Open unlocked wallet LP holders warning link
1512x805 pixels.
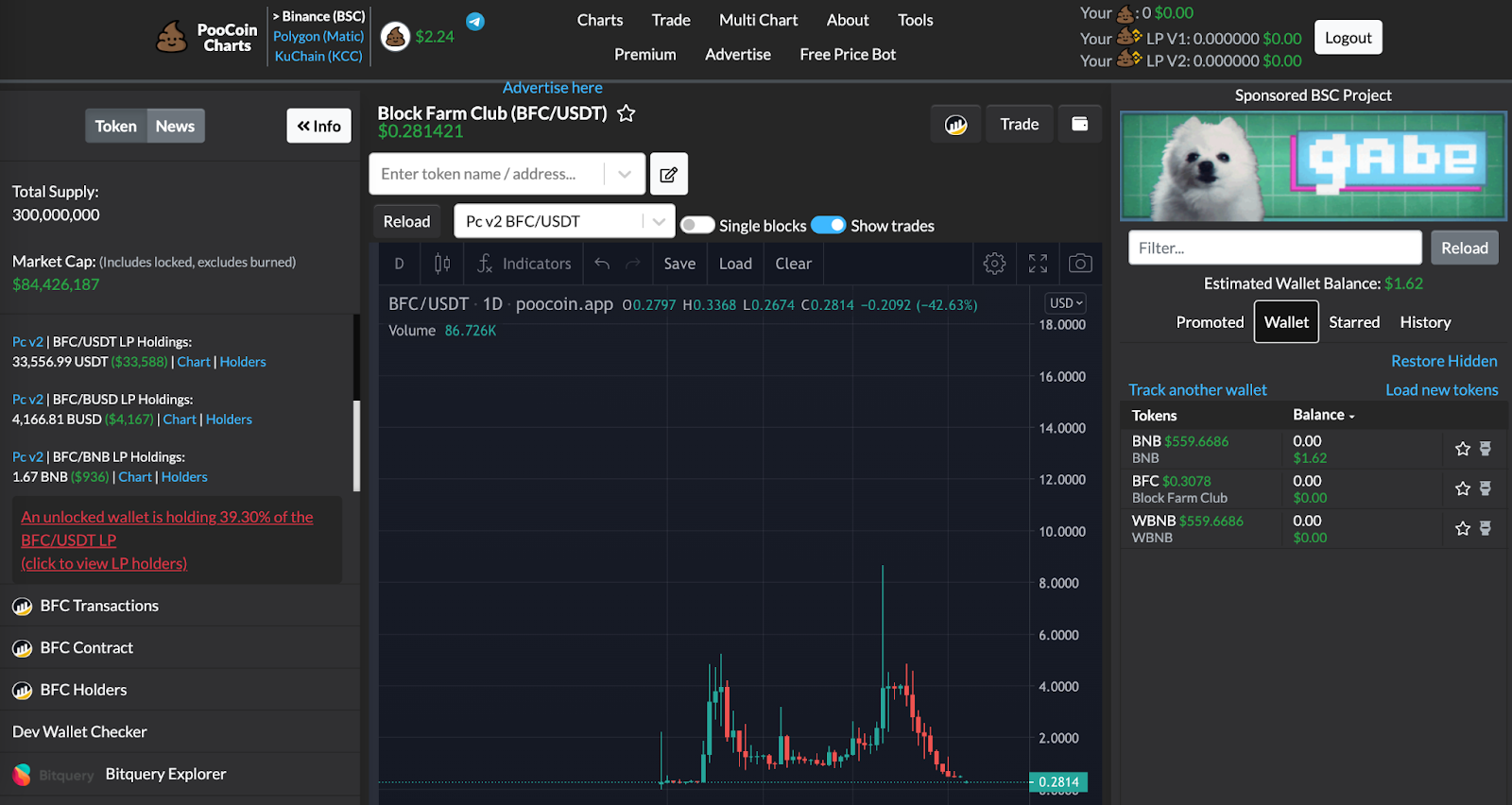pos(167,540)
